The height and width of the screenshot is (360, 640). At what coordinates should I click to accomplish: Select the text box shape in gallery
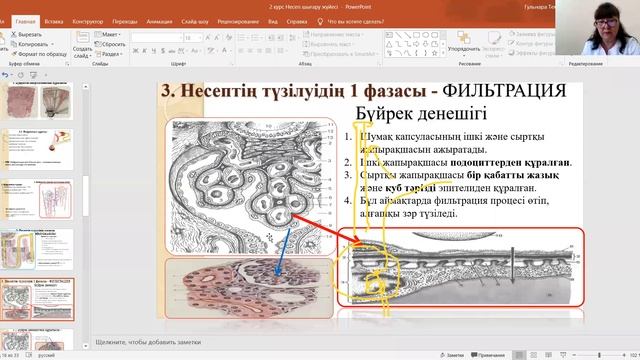click(x=389, y=35)
